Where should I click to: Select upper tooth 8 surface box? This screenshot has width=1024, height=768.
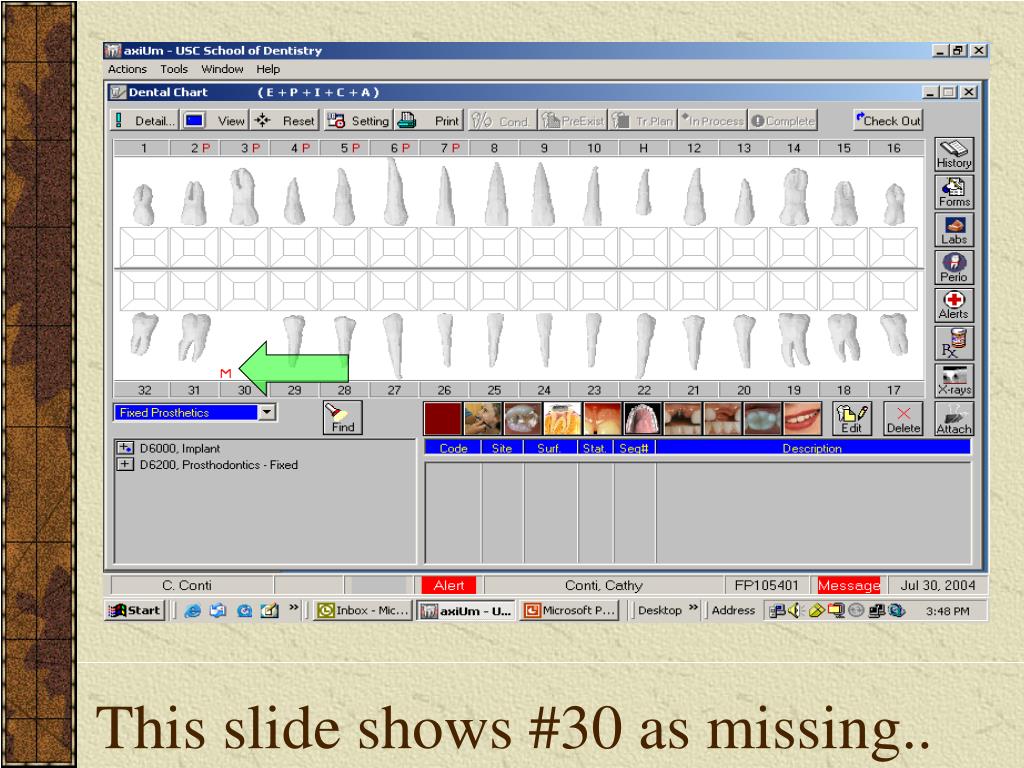[x=494, y=247]
